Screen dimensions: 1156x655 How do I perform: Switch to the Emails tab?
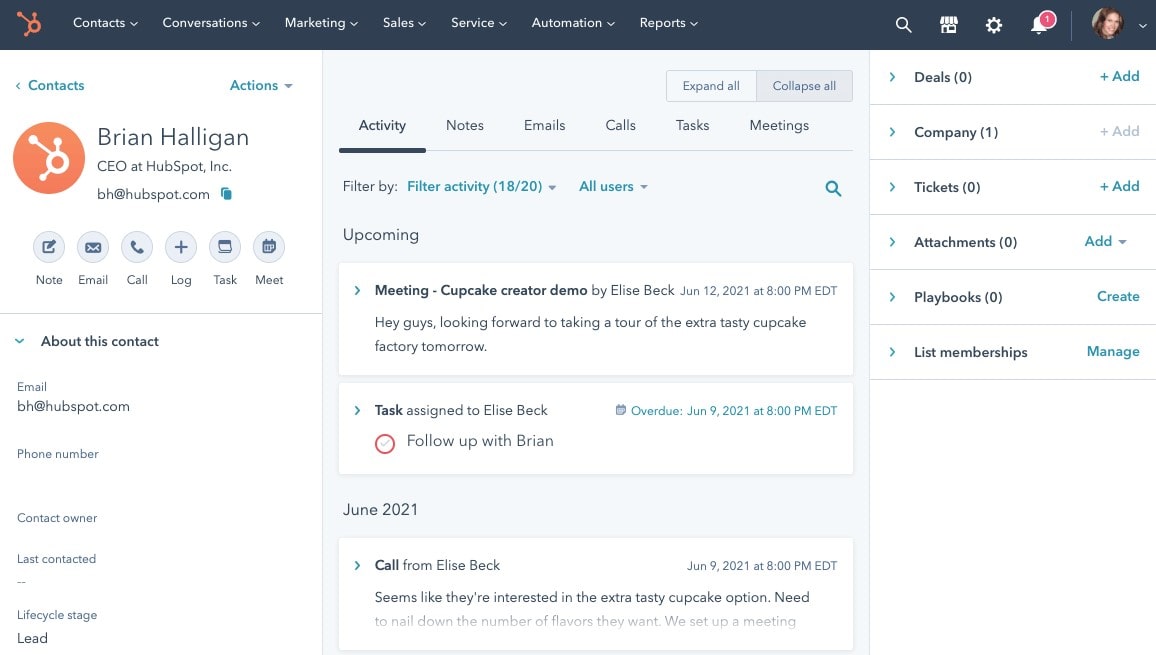tap(544, 125)
